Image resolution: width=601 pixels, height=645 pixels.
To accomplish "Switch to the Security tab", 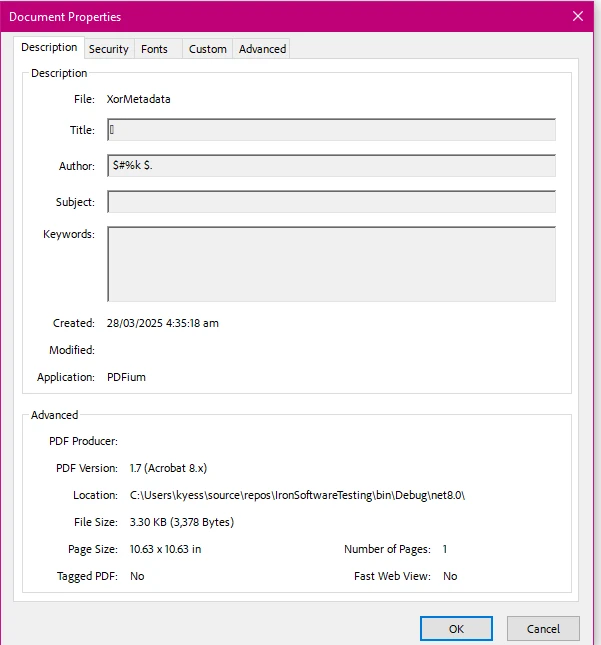I will coord(108,49).
